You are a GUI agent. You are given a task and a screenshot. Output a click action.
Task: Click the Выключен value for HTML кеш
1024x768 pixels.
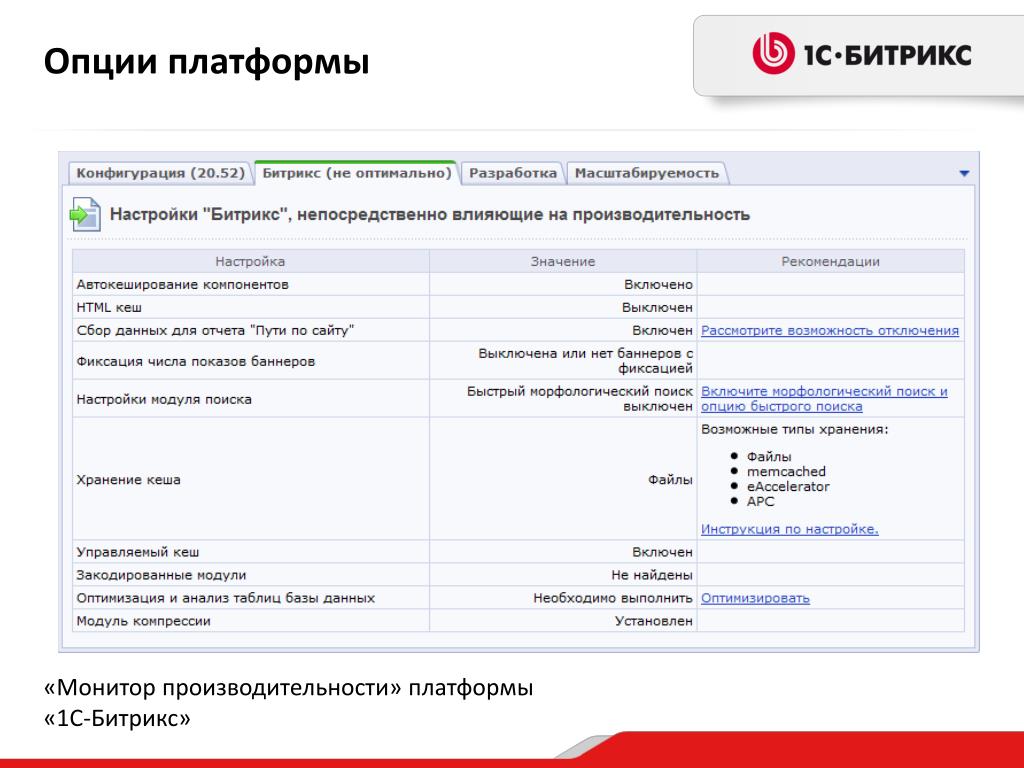(657, 308)
